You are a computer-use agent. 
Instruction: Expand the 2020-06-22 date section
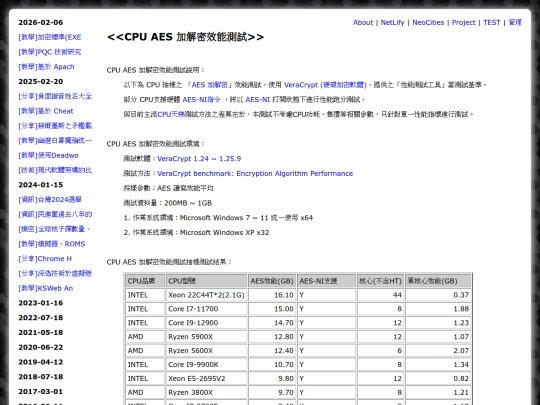(x=41, y=347)
